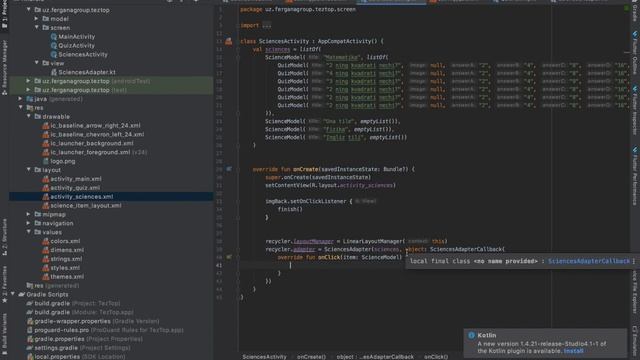Collapse the drawable folder

tap(29, 117)
